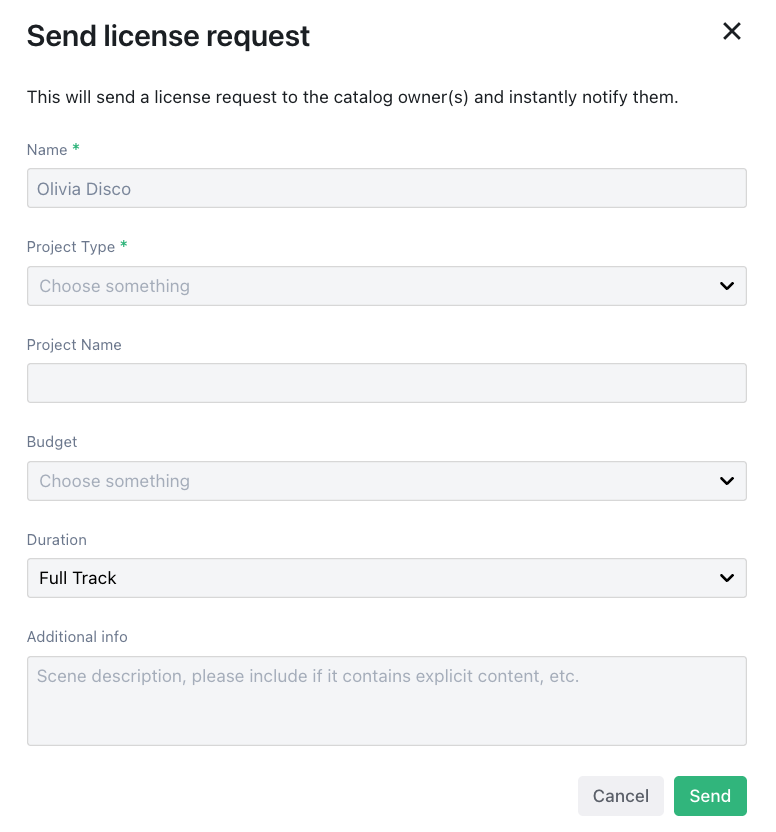Click the catalog owner notification description text
The height and width of the screenshot is (832, 776).
[352, 98]
